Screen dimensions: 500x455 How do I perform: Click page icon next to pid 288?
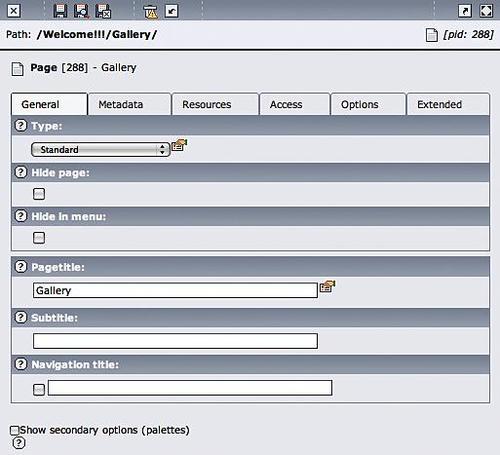pos(432,35)
